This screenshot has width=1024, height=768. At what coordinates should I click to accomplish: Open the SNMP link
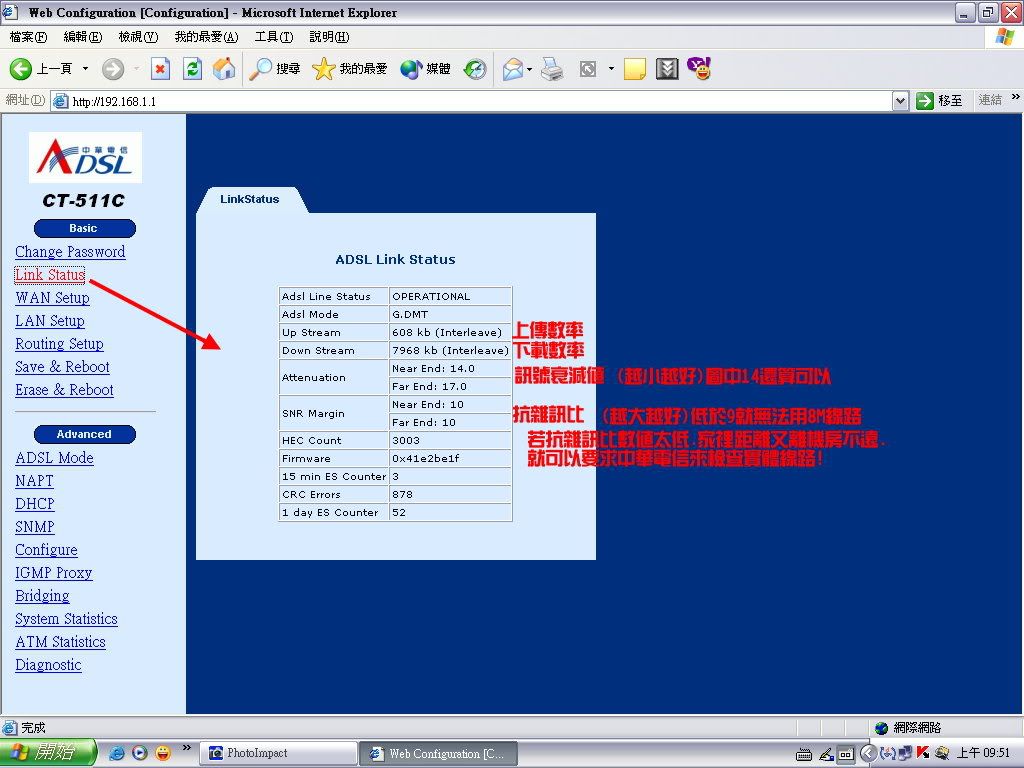[35, 526]
